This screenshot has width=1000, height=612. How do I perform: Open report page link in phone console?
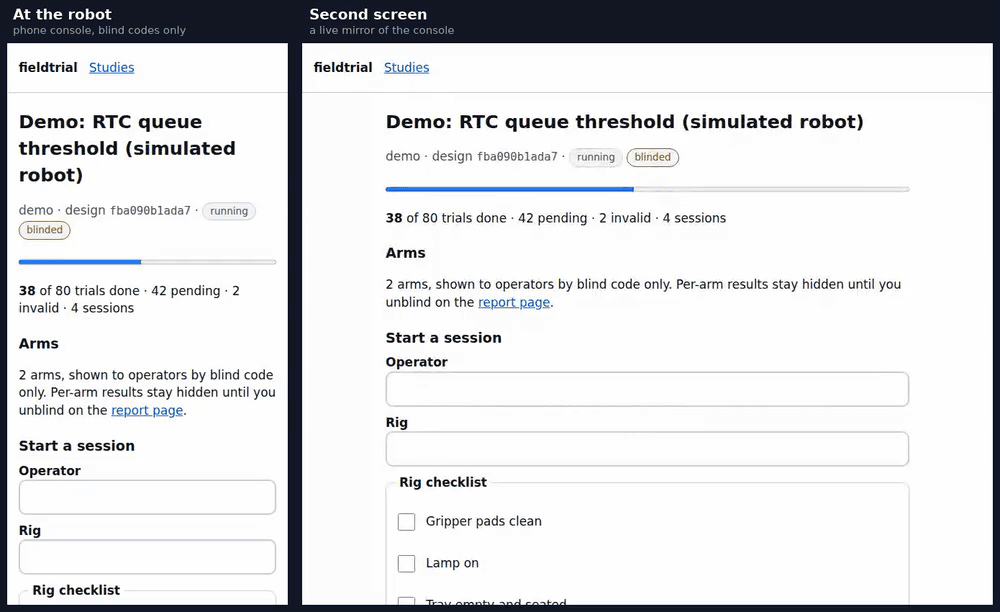click(x=147, y=411)
